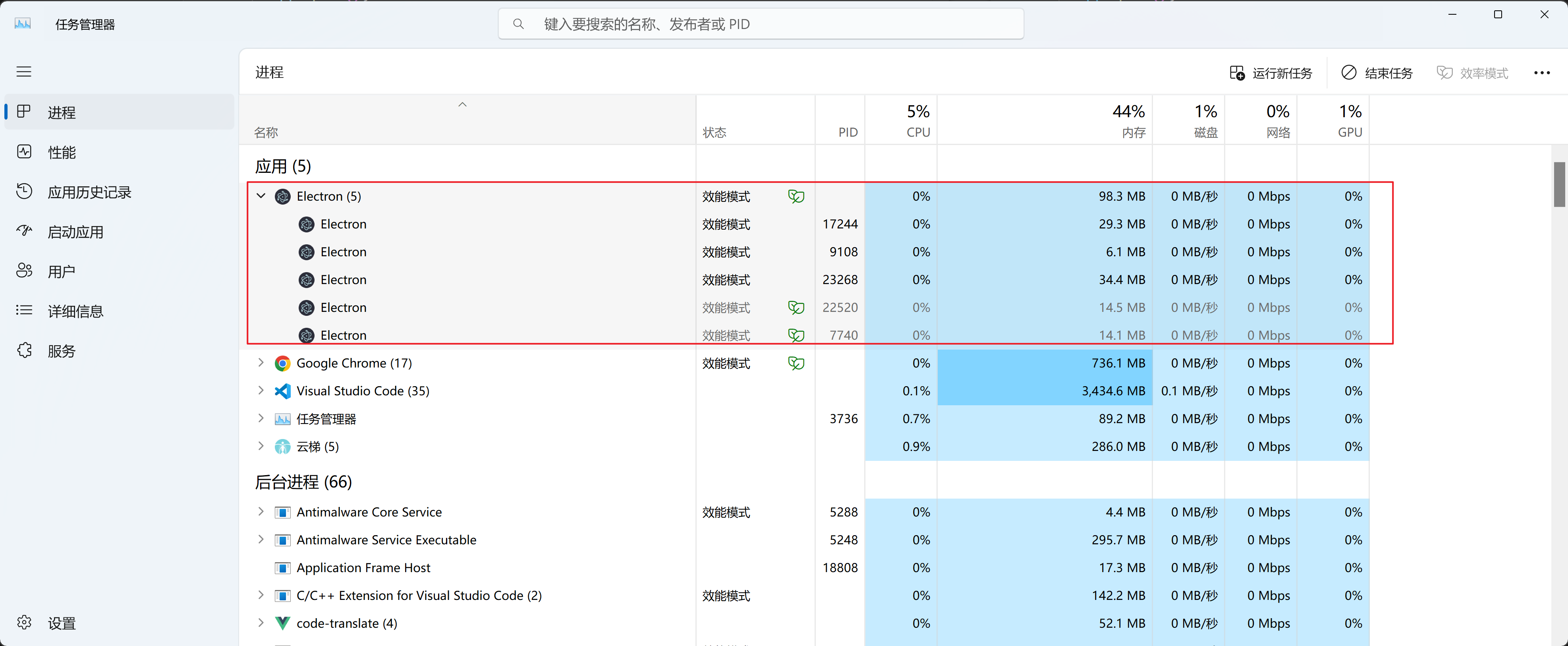Click the Visual Studio Code icon

point(282,391)
